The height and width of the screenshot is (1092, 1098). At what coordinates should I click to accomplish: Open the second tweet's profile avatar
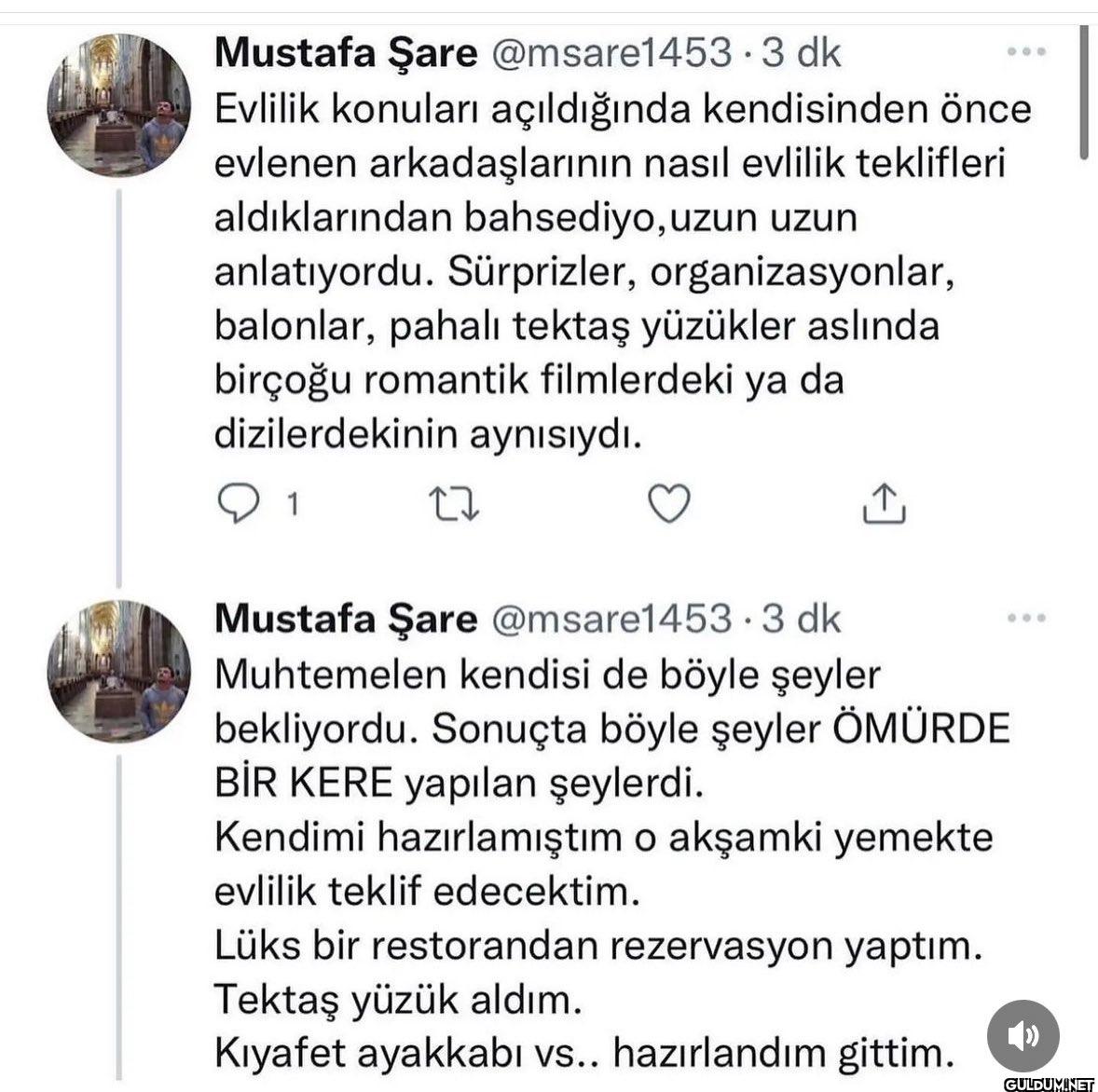coord(119,671)
